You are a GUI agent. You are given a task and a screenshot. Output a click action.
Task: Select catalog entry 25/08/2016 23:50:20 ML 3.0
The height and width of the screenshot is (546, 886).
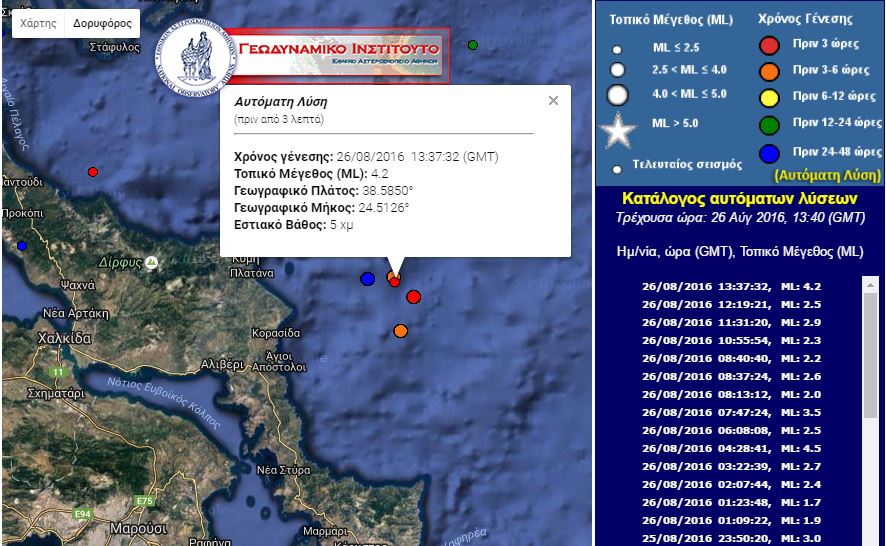[x=731, y=539]
